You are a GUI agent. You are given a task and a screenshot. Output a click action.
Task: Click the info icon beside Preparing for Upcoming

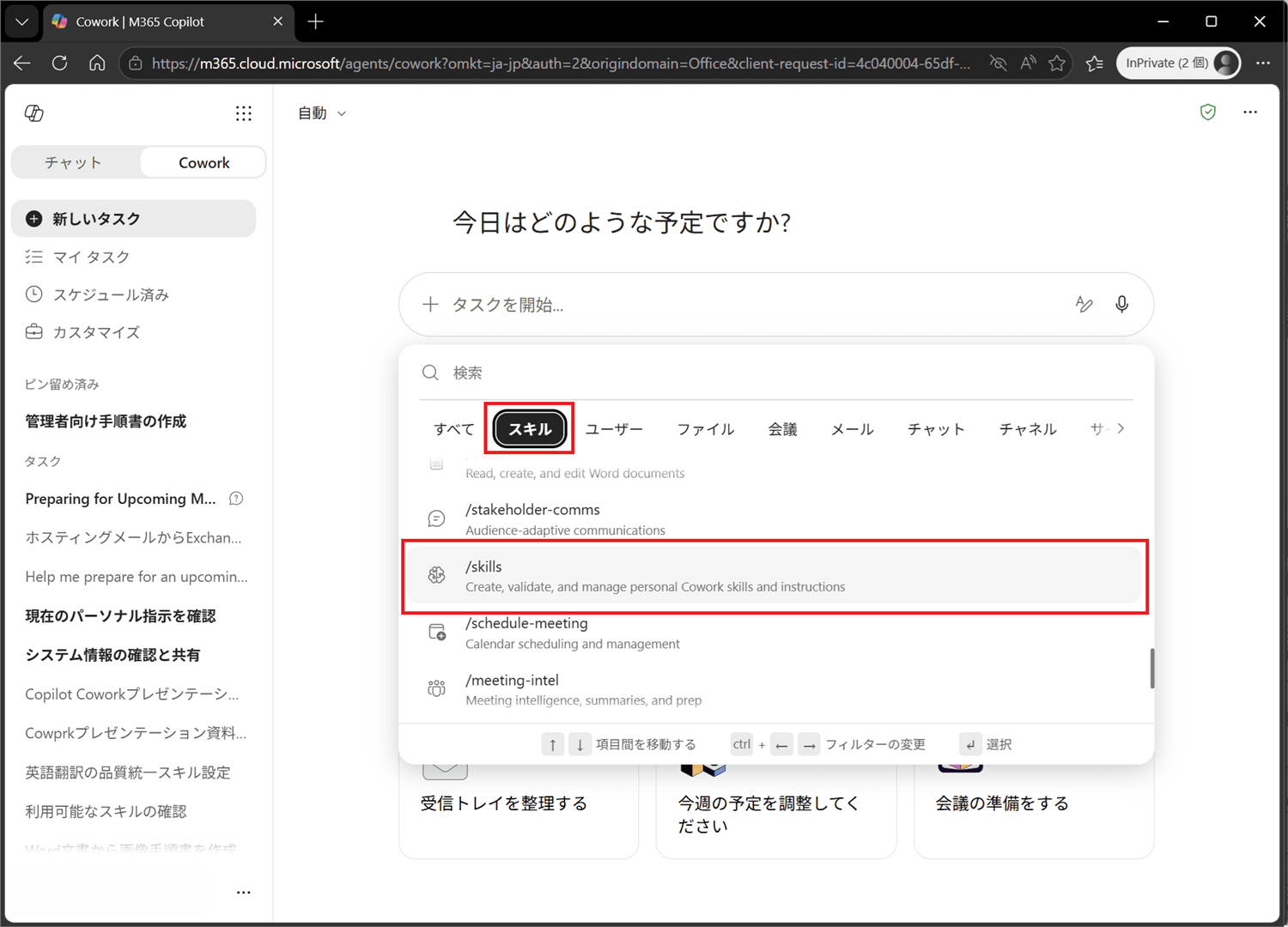[x=236, y=499]
